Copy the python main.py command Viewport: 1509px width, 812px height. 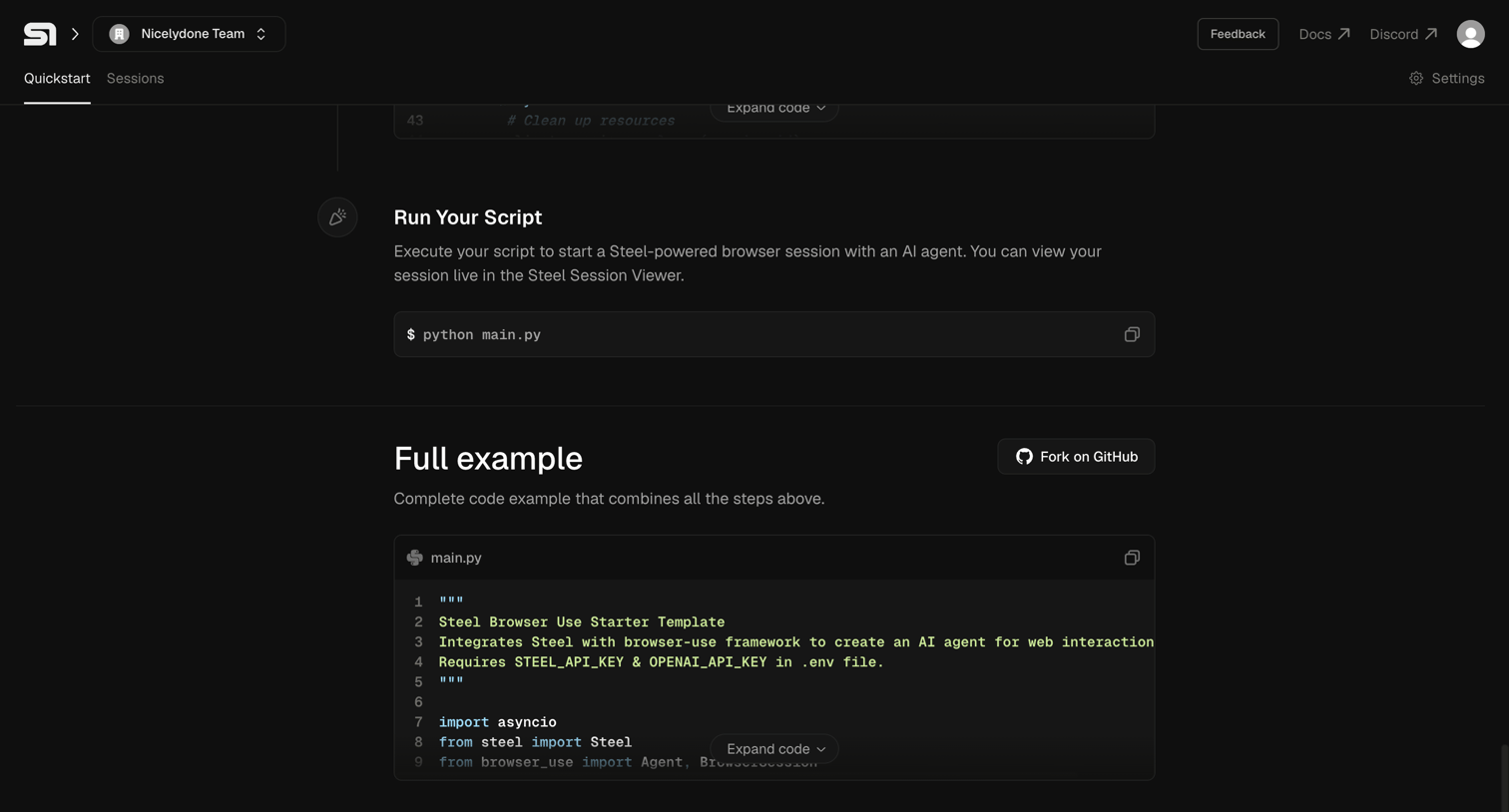[x=1132, y=335]
